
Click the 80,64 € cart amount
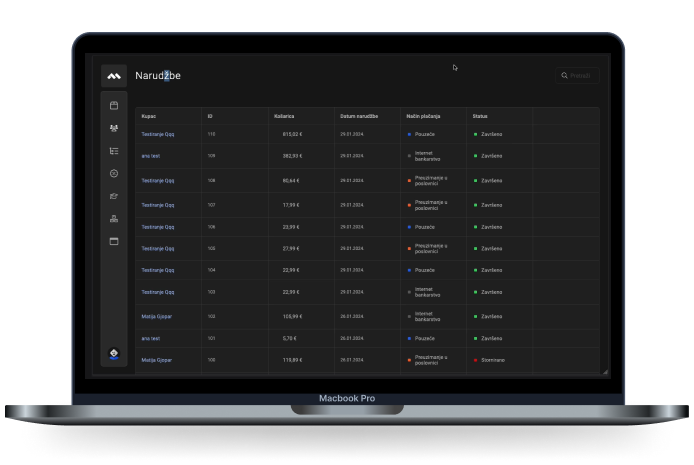click(x=291, y=181)
